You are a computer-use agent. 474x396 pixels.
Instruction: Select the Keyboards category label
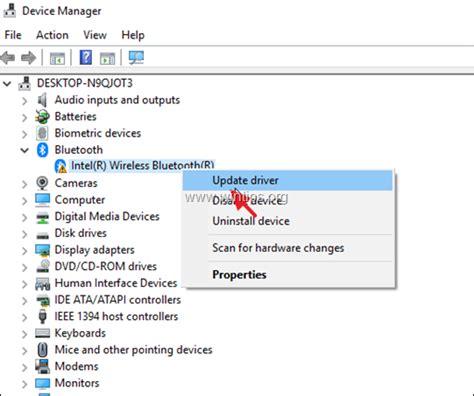[x=80, y=333]
